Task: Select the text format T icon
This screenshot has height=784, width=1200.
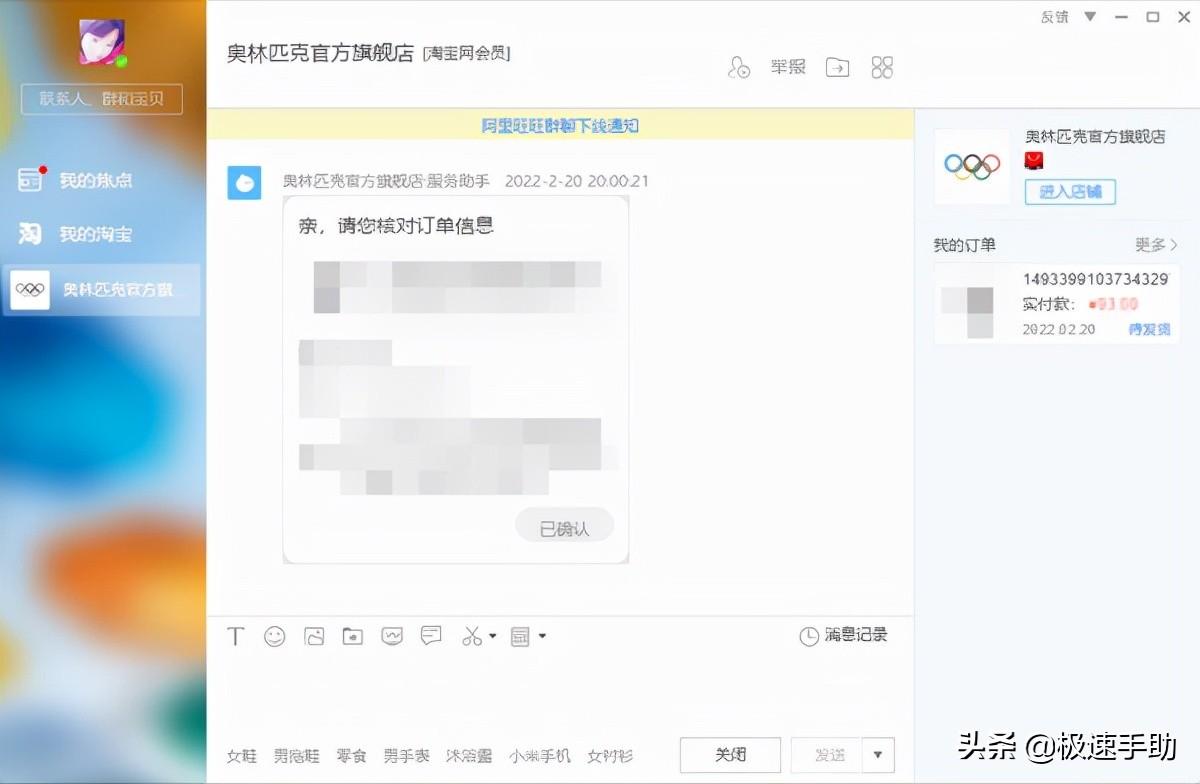Action: coord(236,636)
